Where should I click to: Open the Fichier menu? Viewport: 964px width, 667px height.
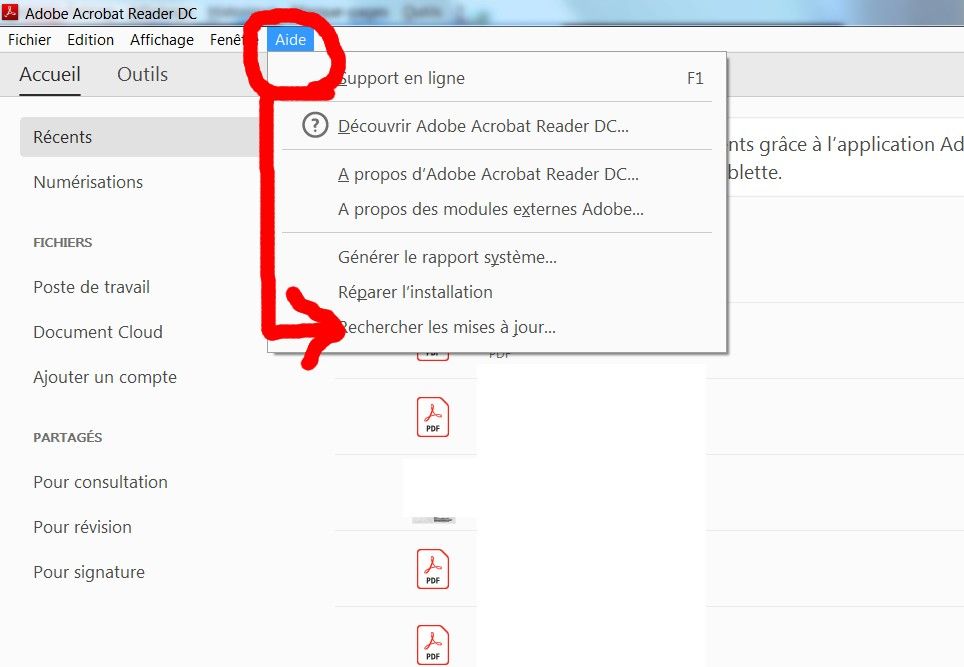coord(29,40)
